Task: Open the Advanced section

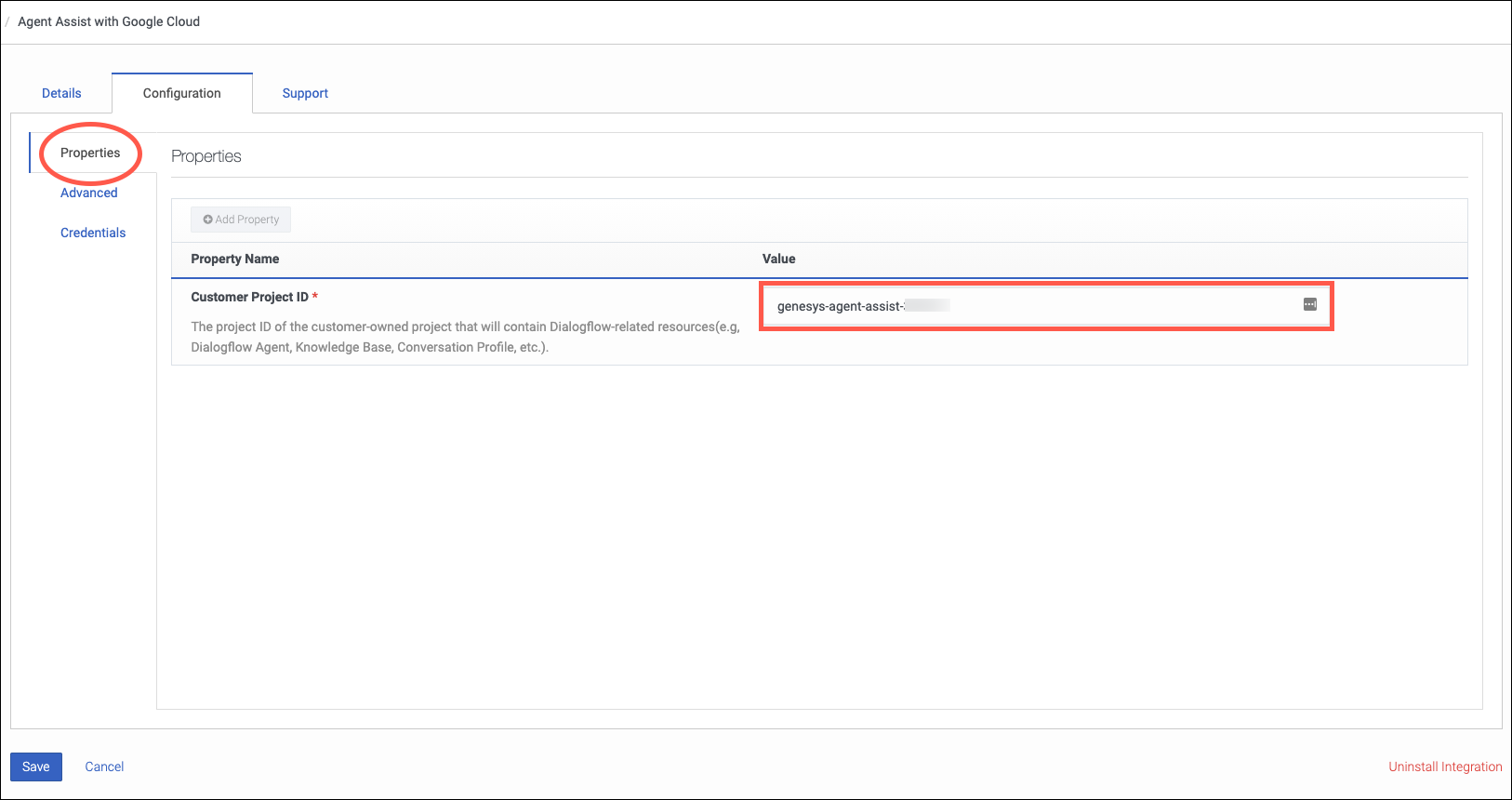Action: pyautogui.click(x=89, y=193)
